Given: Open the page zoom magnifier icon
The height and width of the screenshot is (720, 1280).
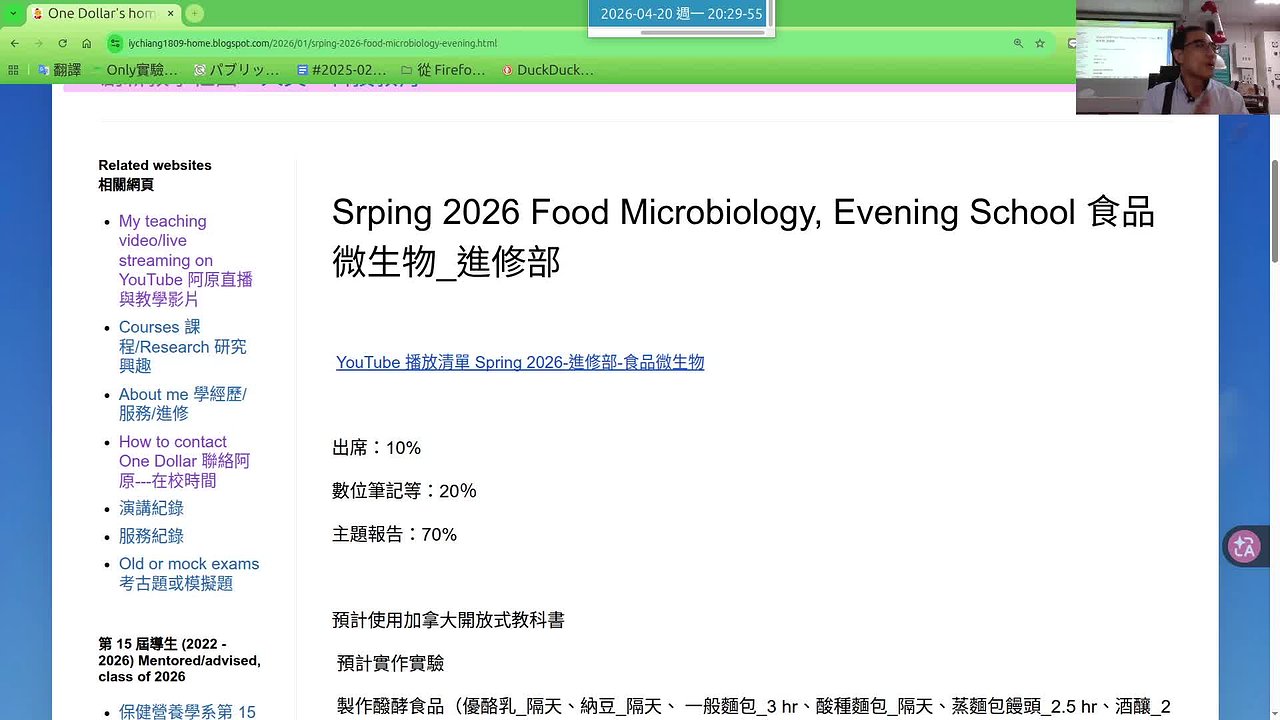Looking at the screenshot, I should coord(1018,44).
